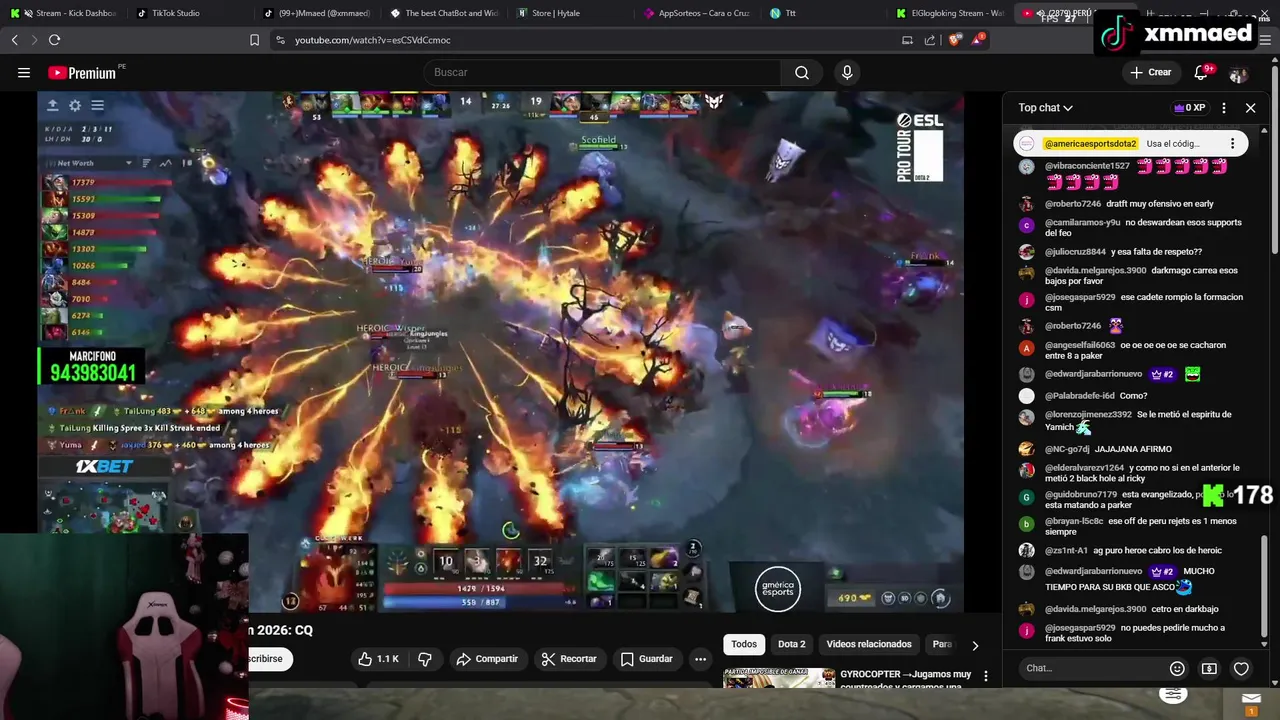Click username @Palabradefe-i6d in chat

click(x=1080, y=396)
